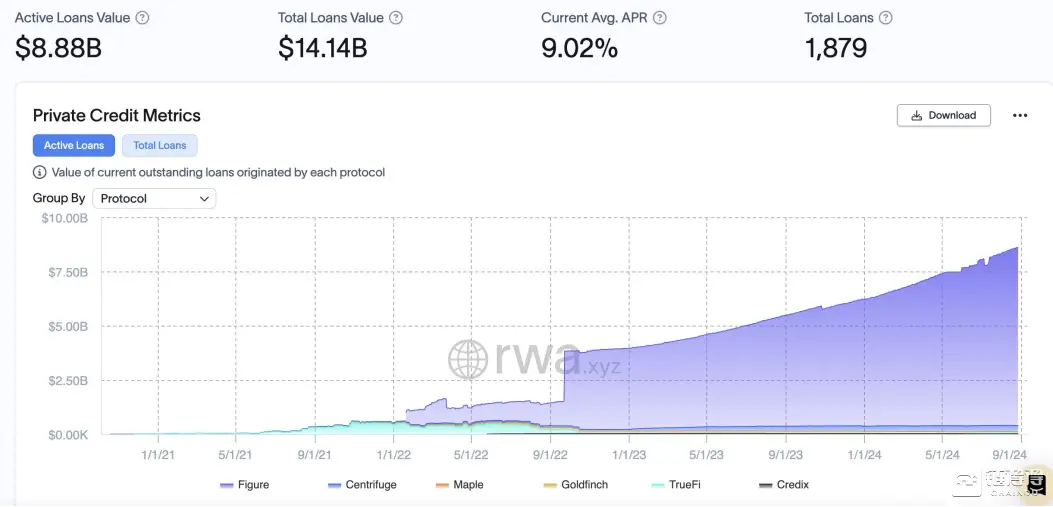Toggle the Maple series in legend
Image resolution: width=1053 pixels, height=507 pixels.
coord(459,485)
